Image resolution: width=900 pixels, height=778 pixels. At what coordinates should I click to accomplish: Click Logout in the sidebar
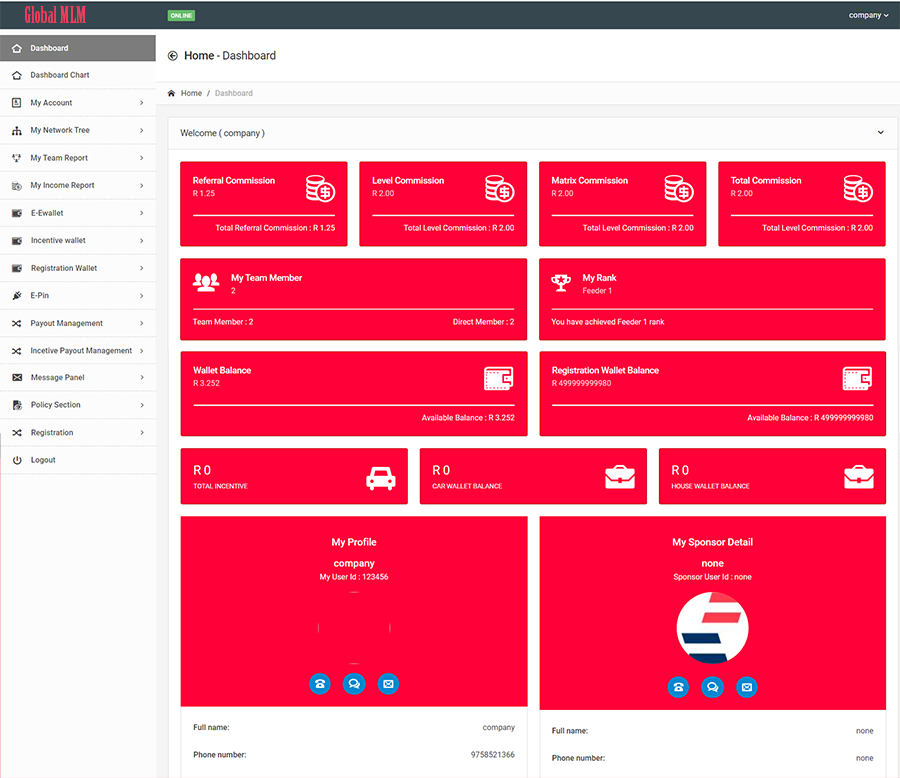point(42,460)
